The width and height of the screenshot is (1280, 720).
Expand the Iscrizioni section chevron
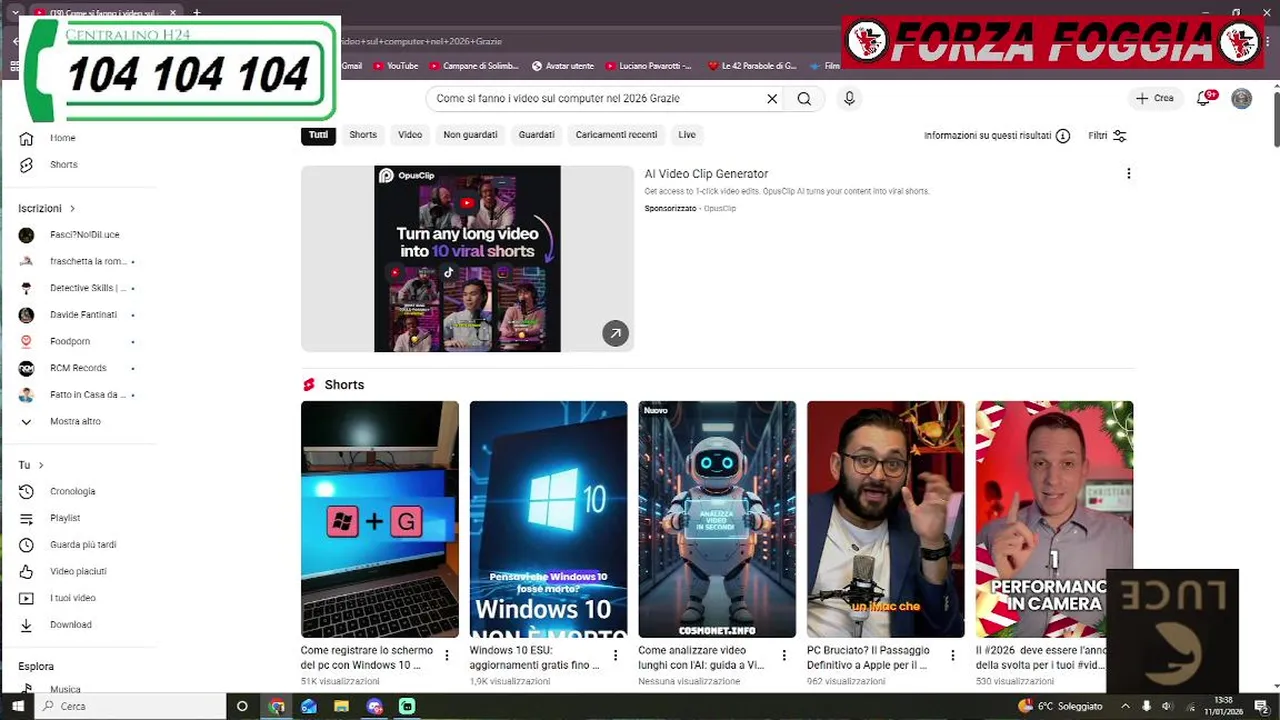[x=72, y=209]
